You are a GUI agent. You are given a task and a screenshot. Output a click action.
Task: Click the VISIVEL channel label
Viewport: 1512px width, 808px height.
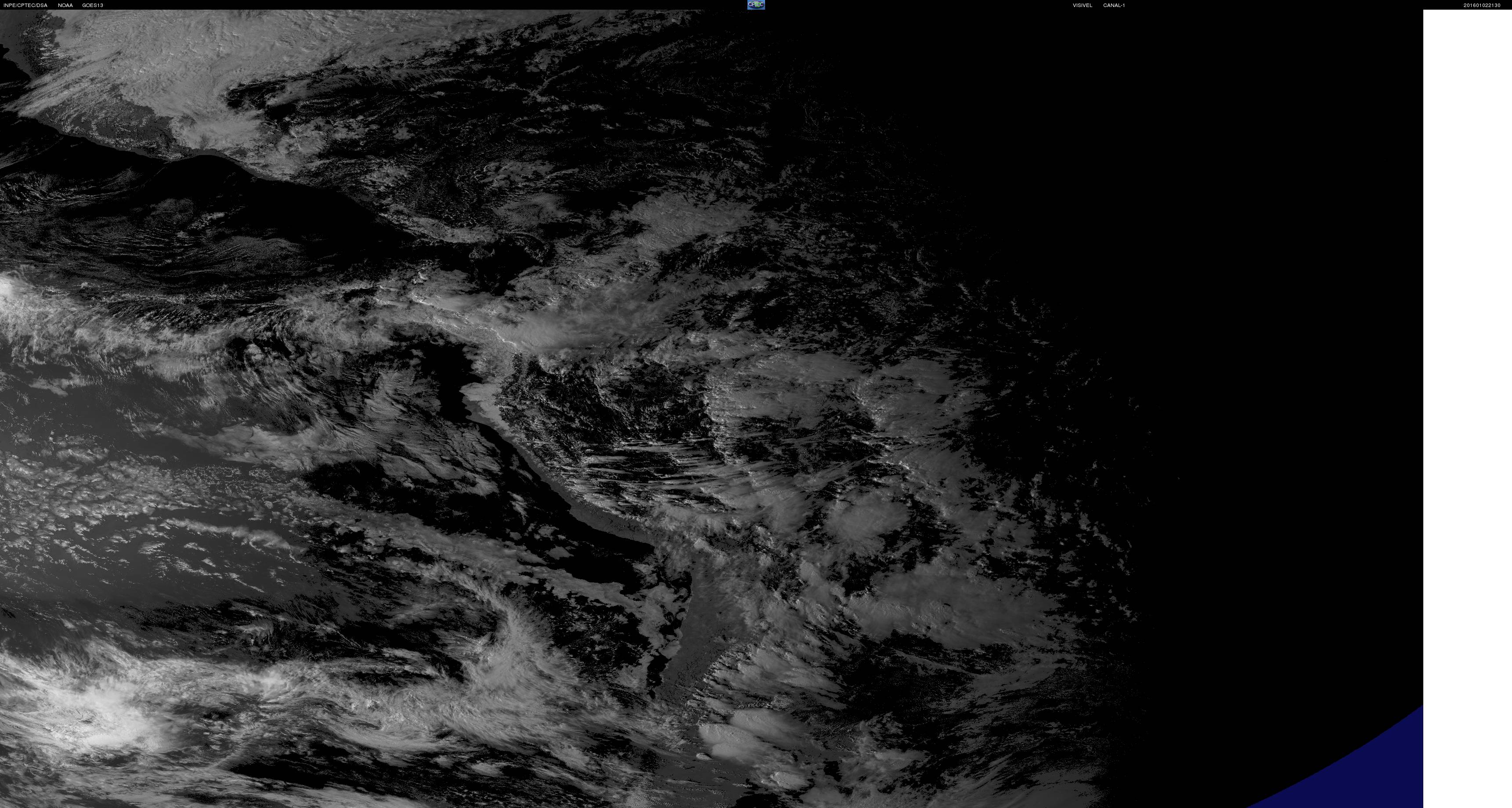(1083, 5)
